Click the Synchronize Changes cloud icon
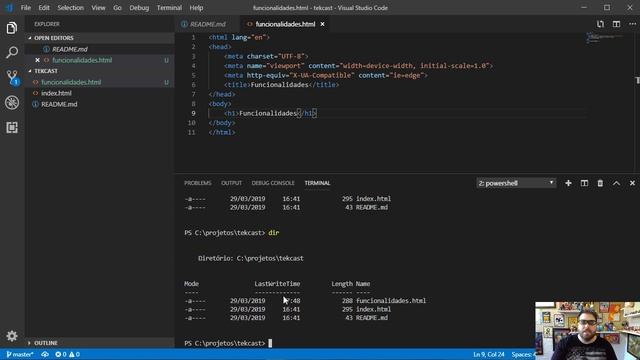 pyautogui.click(x=45, y=354)
